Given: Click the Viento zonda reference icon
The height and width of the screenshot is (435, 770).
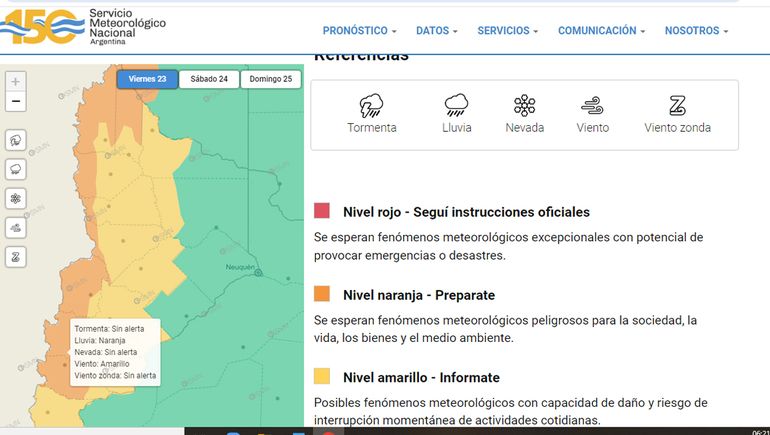Looking at the screenshot, I should pyautogui.click(x=677, y=106).
